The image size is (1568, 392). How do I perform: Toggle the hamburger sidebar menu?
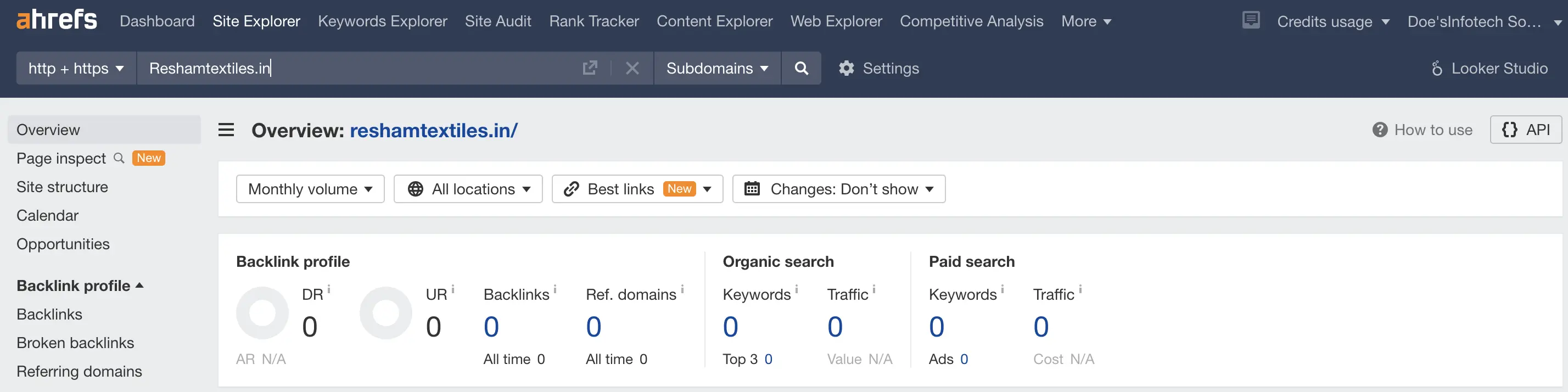pos(226,130)
